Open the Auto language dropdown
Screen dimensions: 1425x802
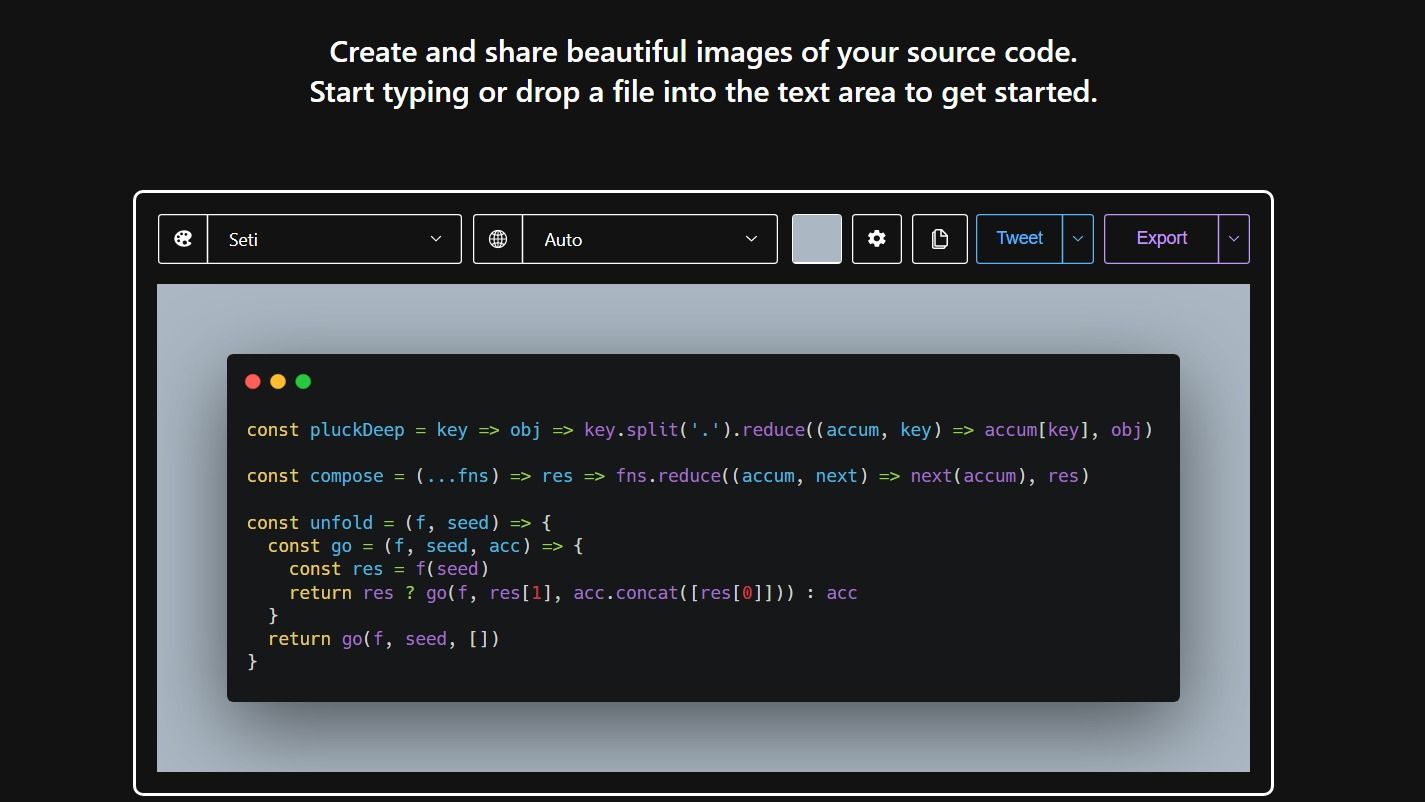pyautogui.click(x=649, y=238)
